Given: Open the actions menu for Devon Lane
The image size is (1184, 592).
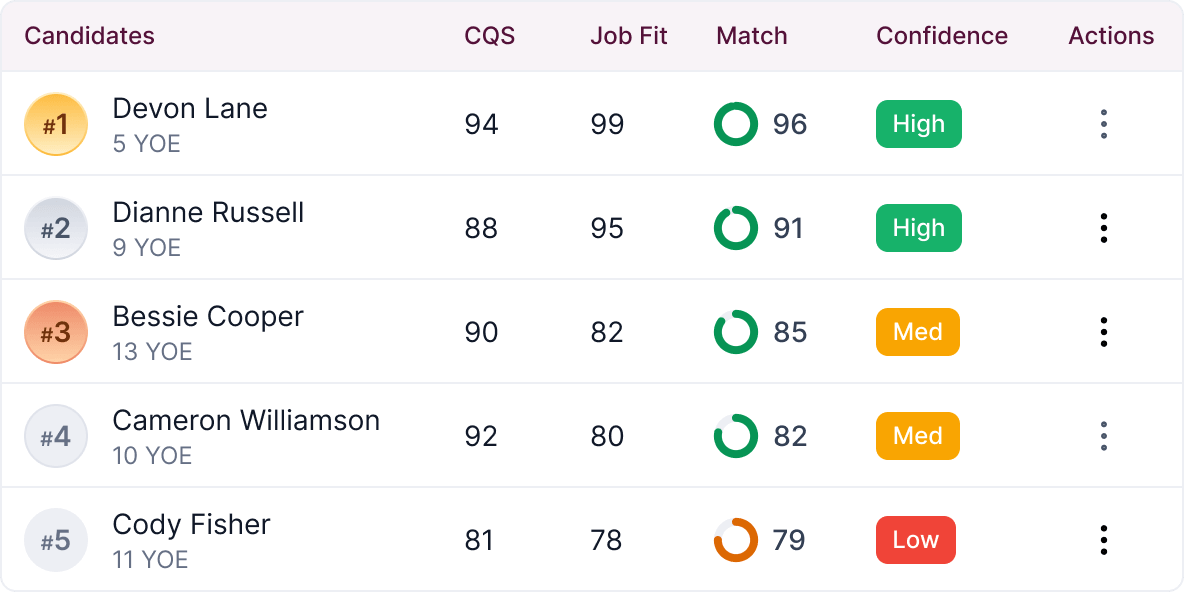Looking at the screenshot, I should point(1103,124).
